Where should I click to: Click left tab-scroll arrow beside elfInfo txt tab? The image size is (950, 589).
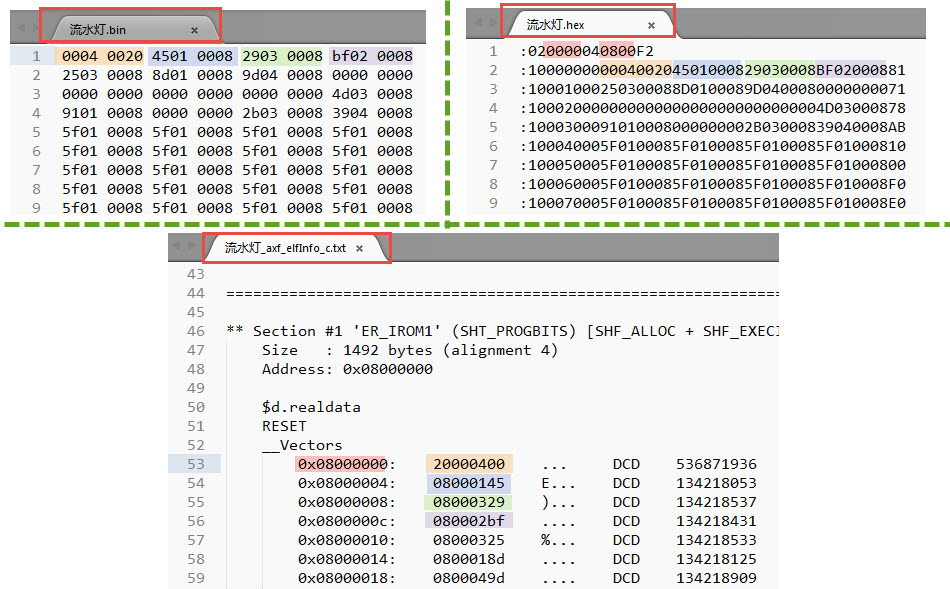176,247
